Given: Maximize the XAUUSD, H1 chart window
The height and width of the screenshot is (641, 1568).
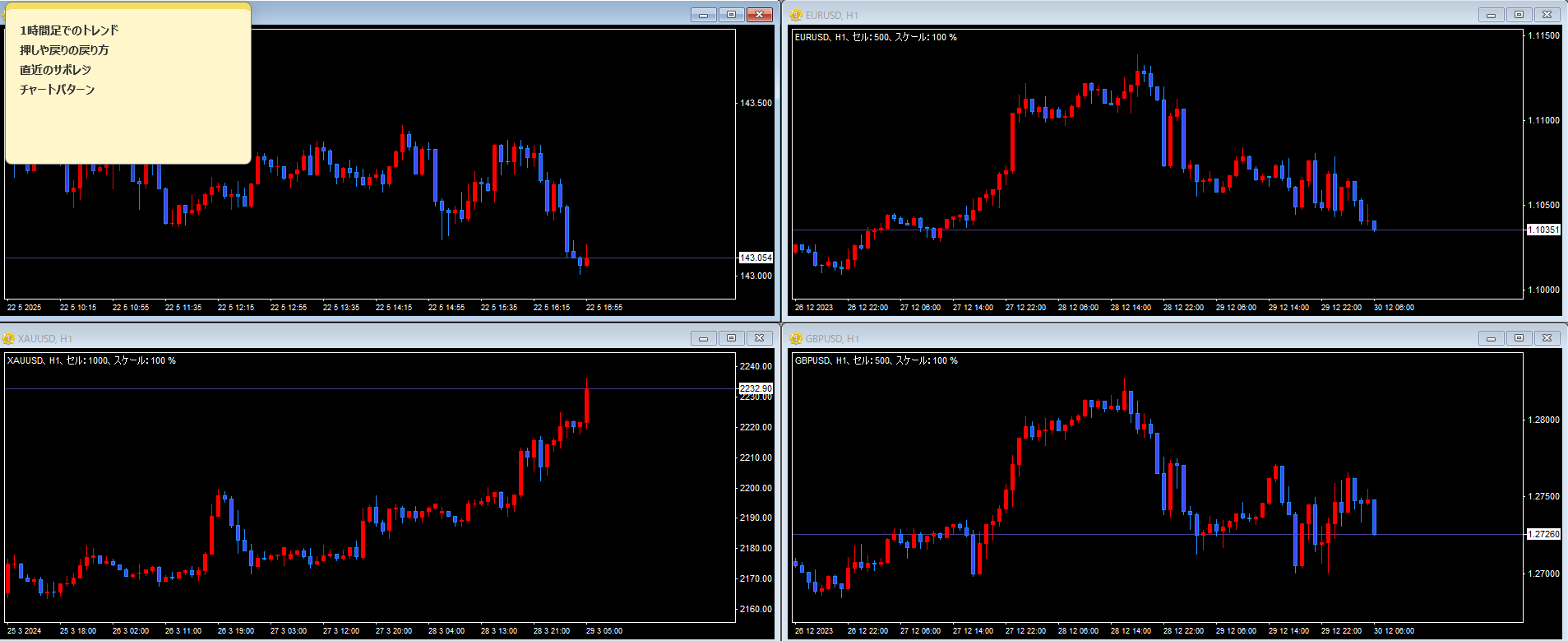Looking at the screenshot, I should [x=731, y=338].
